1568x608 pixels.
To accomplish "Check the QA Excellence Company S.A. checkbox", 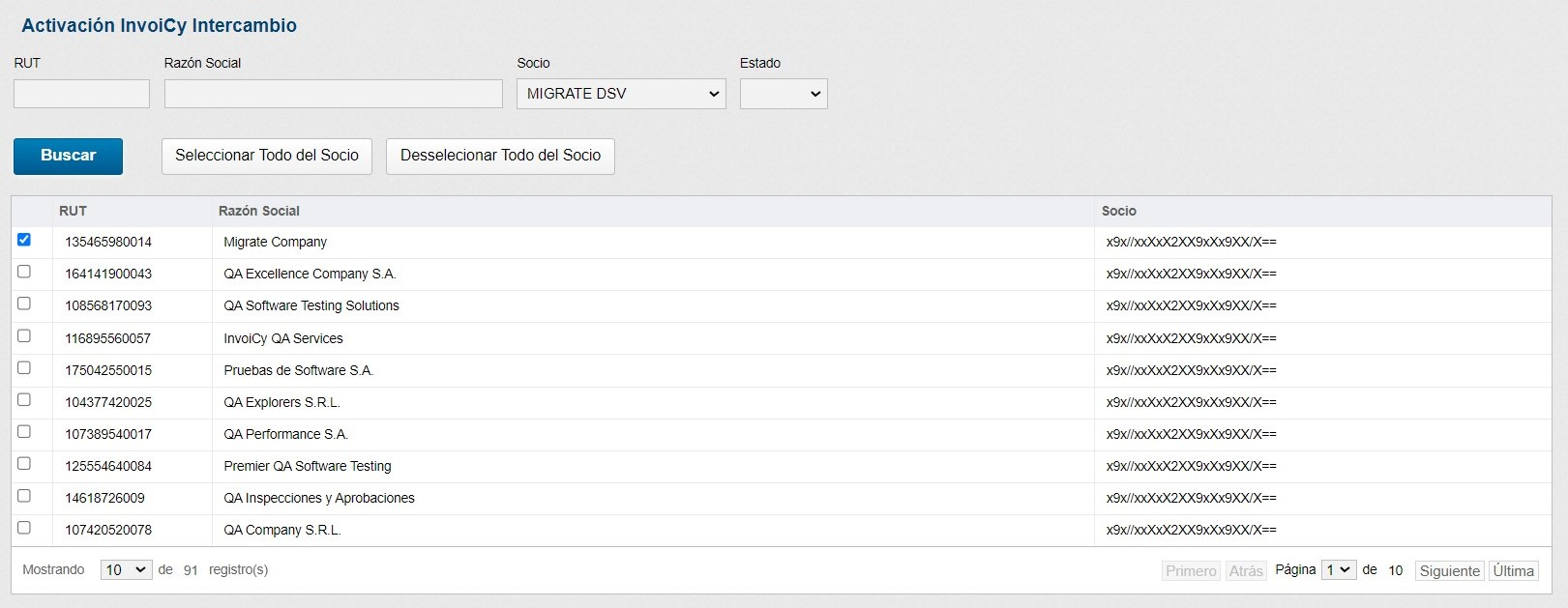I will [24, 272].
